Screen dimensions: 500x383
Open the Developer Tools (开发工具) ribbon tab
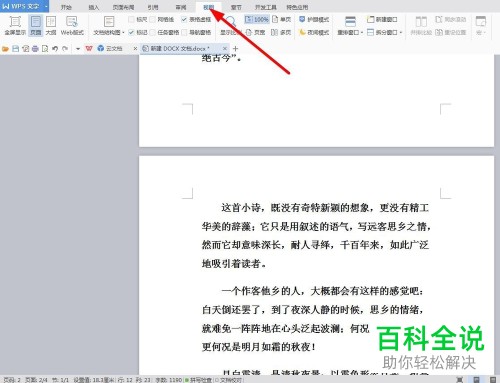(265, 7)
